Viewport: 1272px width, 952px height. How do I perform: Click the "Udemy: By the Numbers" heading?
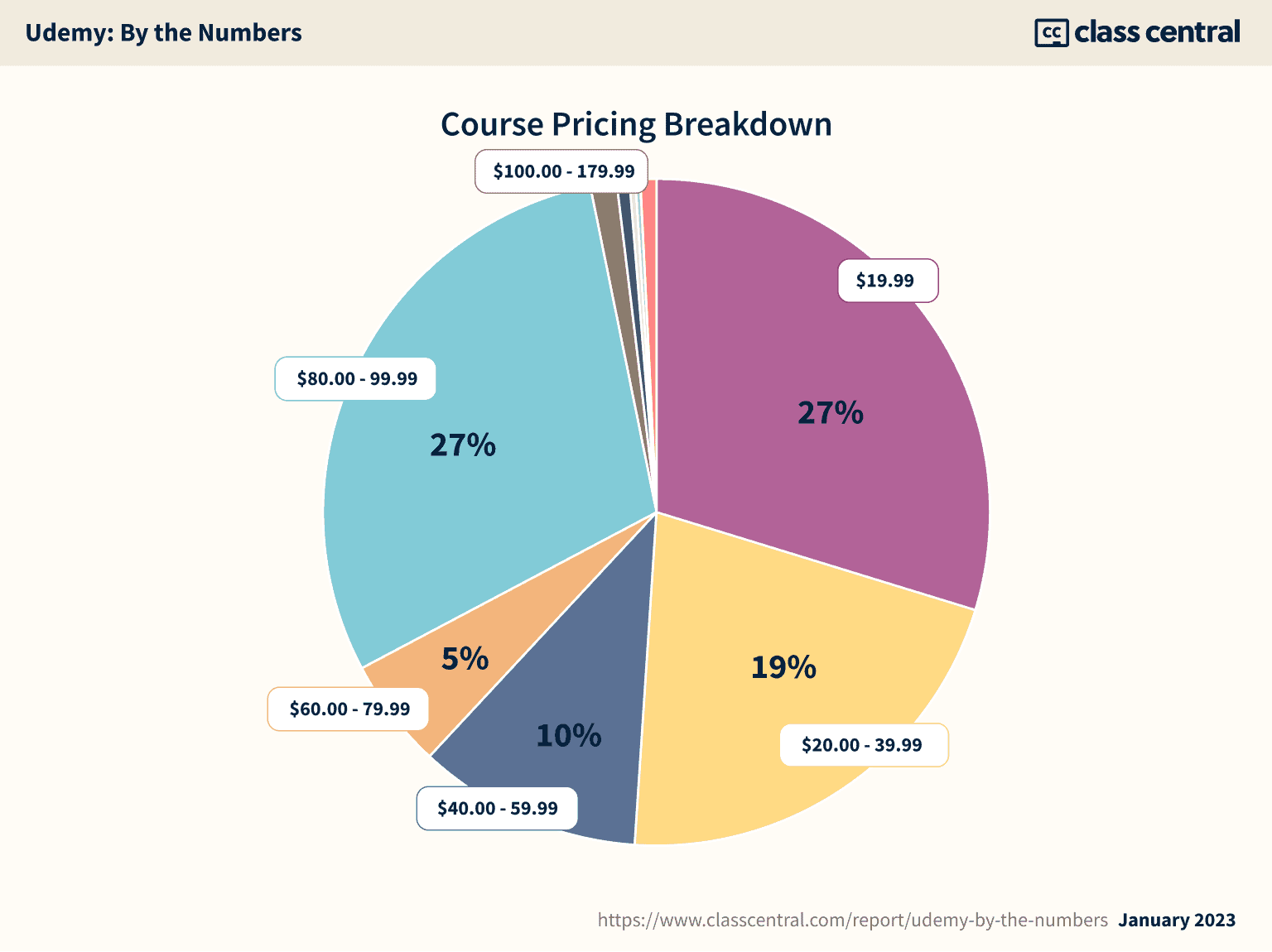pyautogui.click(x=163, y=33)
